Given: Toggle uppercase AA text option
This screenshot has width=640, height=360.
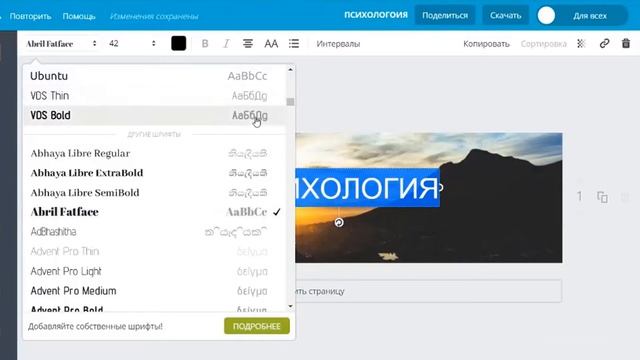Looking at the screenshot, I should pyautogui.click(x=271, y=44).
